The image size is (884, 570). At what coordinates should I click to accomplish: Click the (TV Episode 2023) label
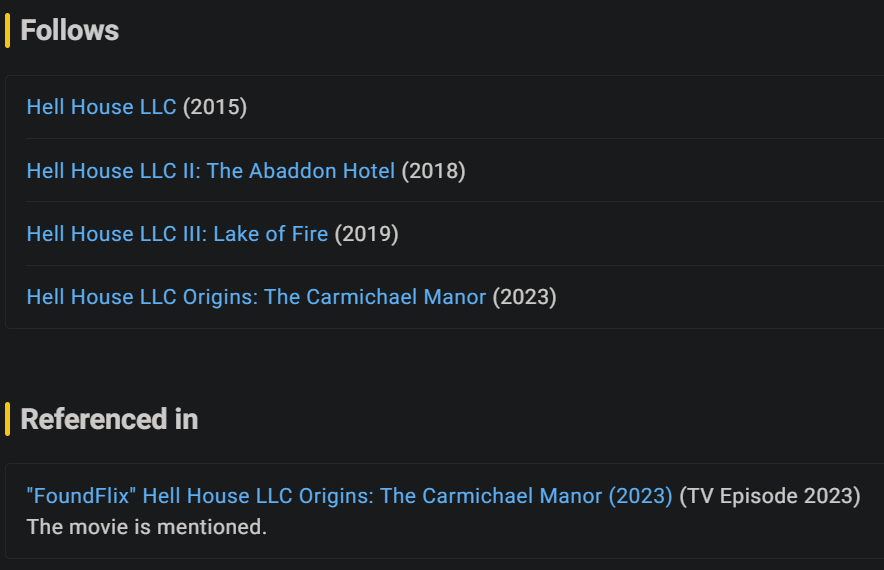click(770, 496)
